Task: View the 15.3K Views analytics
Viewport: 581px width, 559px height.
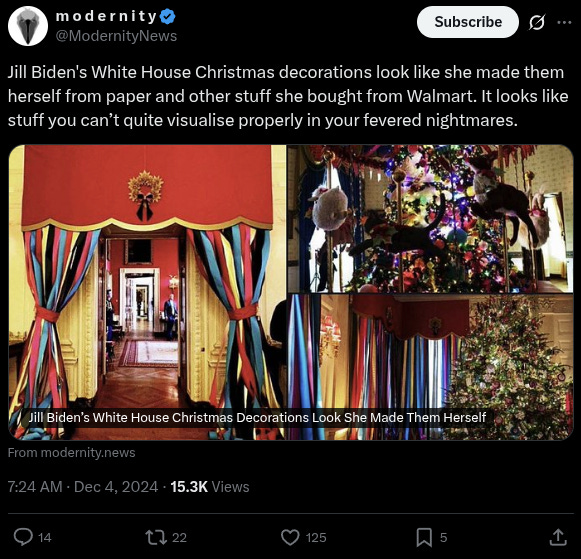Action: click(210, 487)
